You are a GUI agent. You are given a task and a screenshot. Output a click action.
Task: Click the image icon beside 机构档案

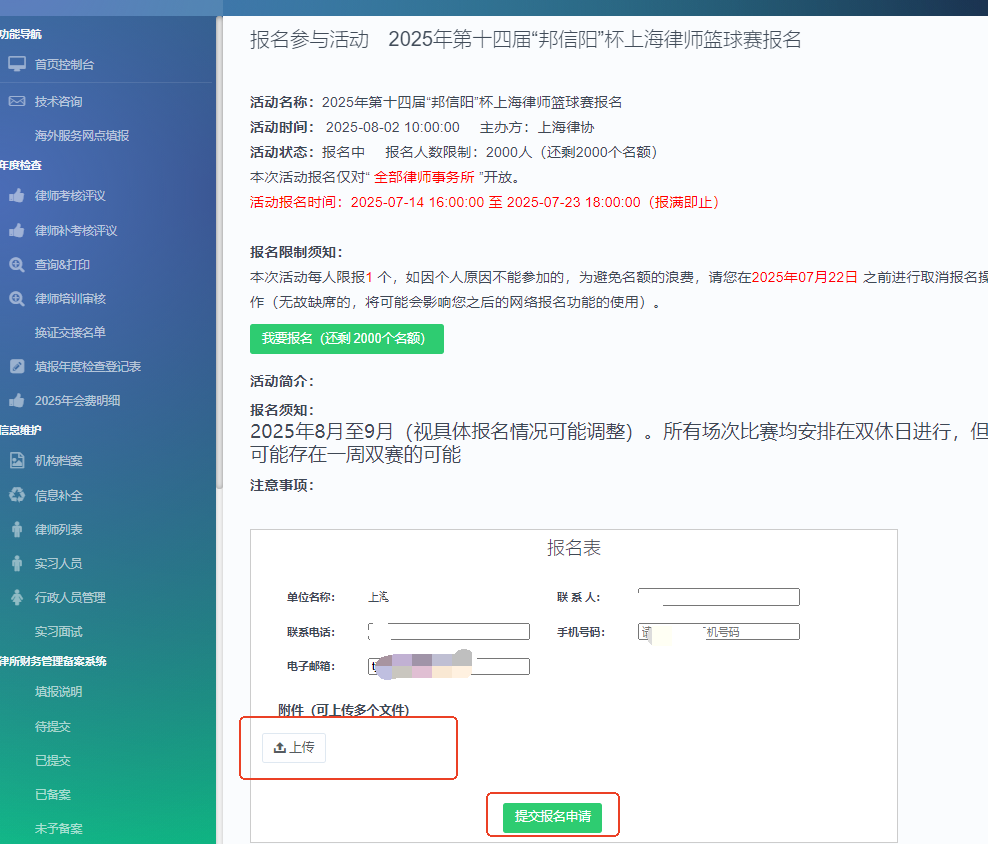(17, 461)
